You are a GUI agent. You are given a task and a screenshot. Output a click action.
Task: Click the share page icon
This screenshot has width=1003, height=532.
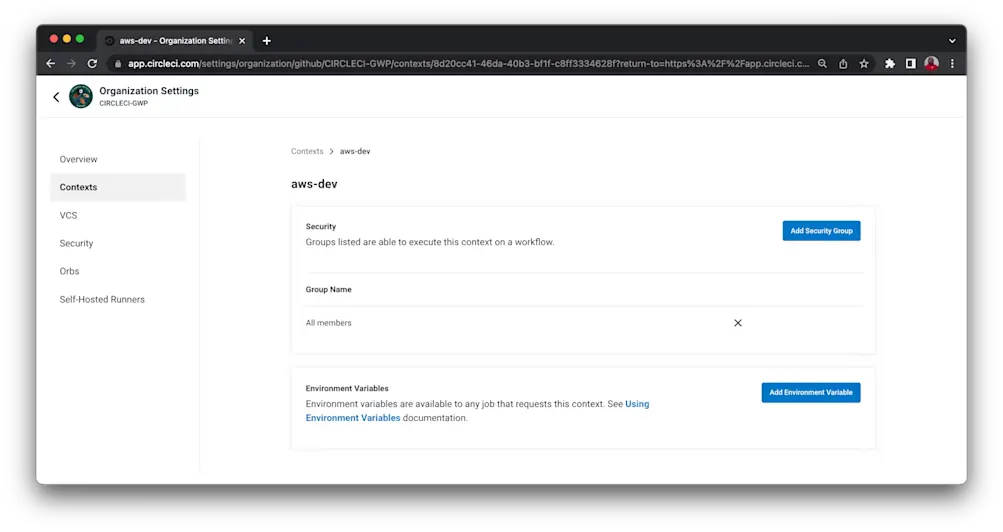(x=843, y=64)
